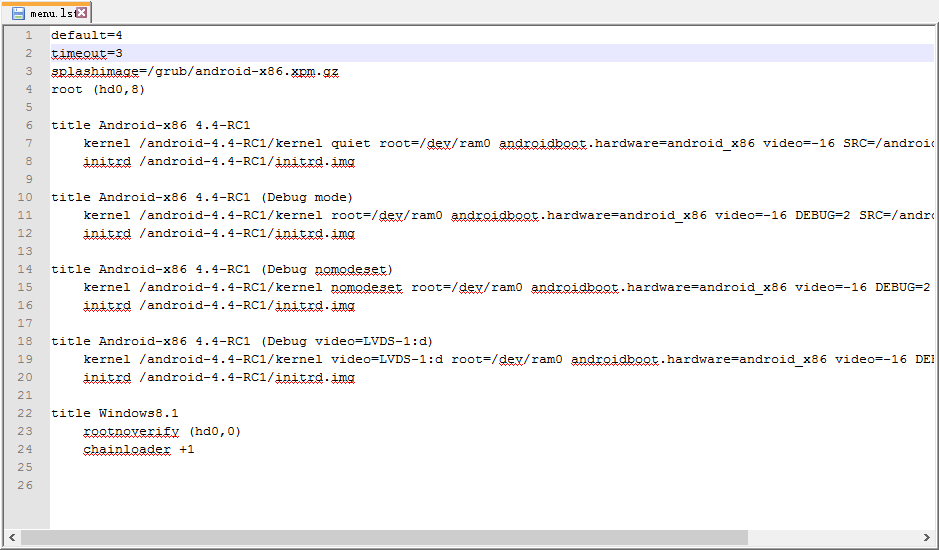The width and height of the screenshot is (939, 550).
Task: Click kernel line starting 'video=LVDS-1:d root='
Action: [x=508, y=359]
